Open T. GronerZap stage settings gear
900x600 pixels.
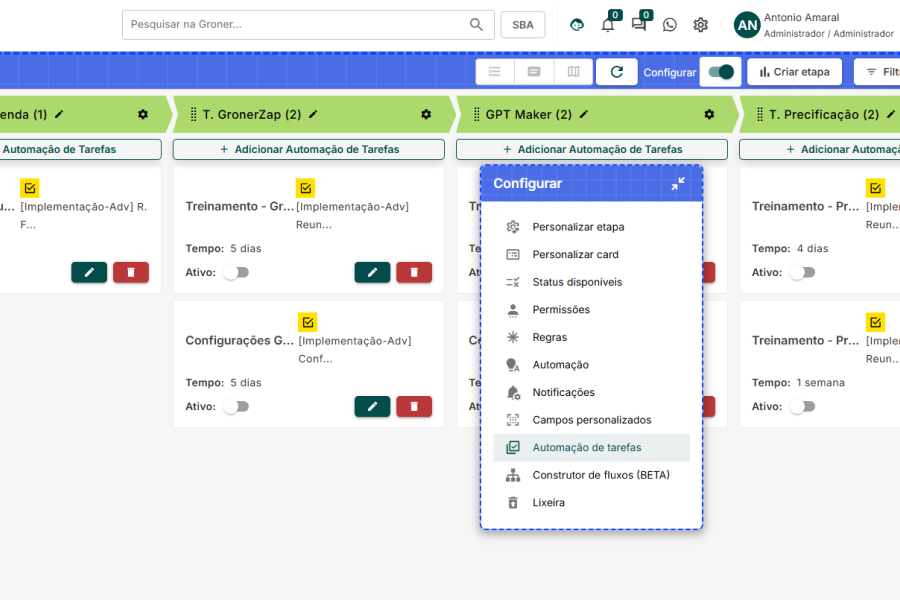click(426, 115)
